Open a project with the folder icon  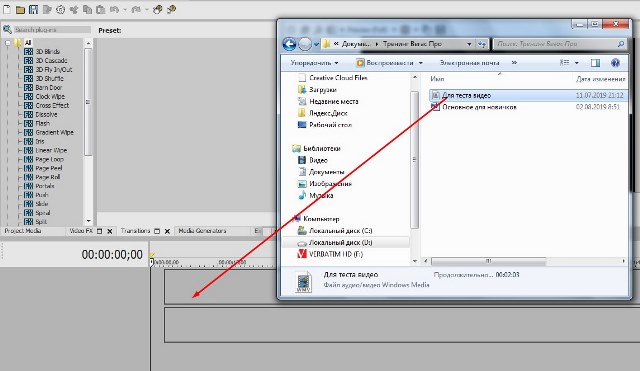(20, 9)
